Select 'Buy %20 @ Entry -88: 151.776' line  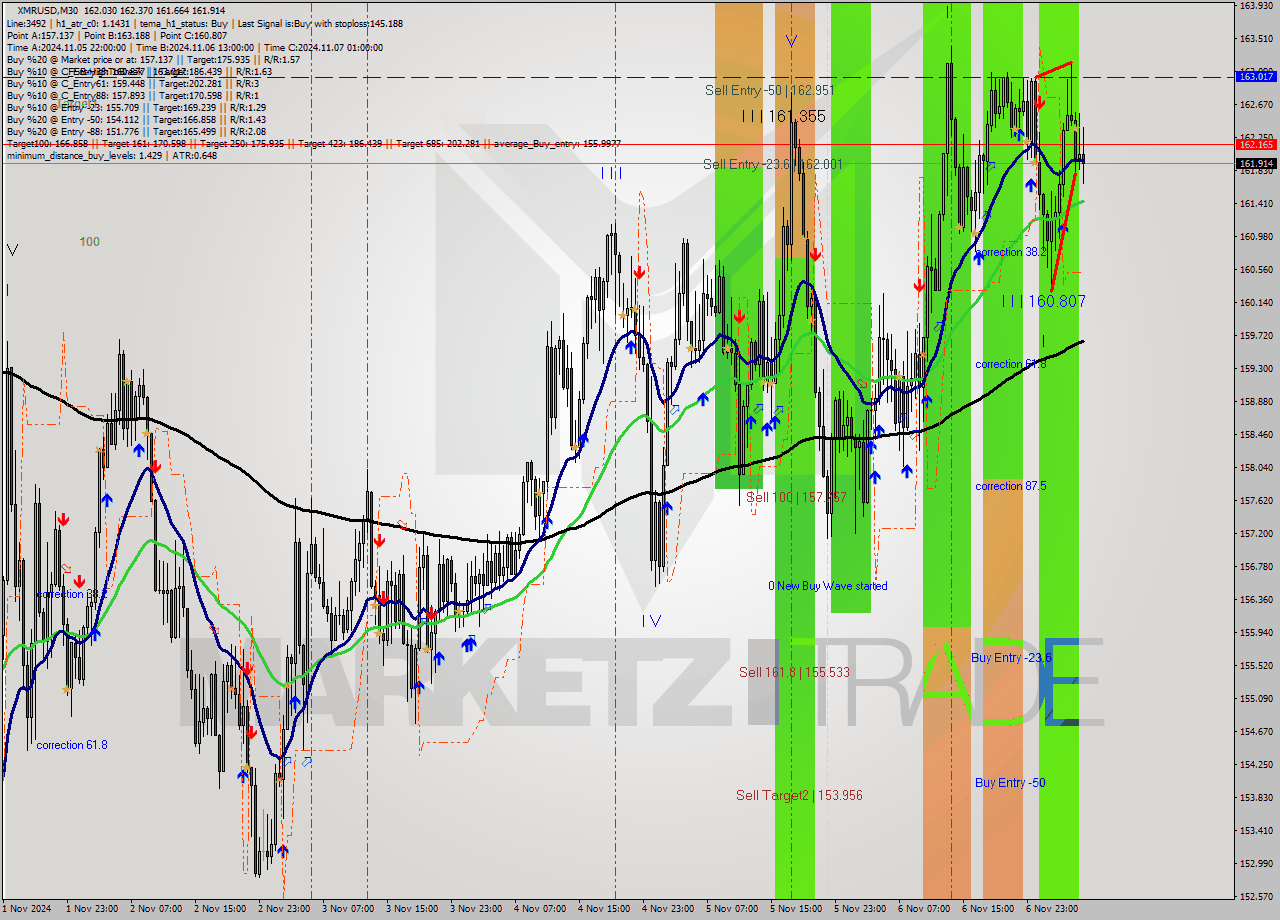click(136, 131)
